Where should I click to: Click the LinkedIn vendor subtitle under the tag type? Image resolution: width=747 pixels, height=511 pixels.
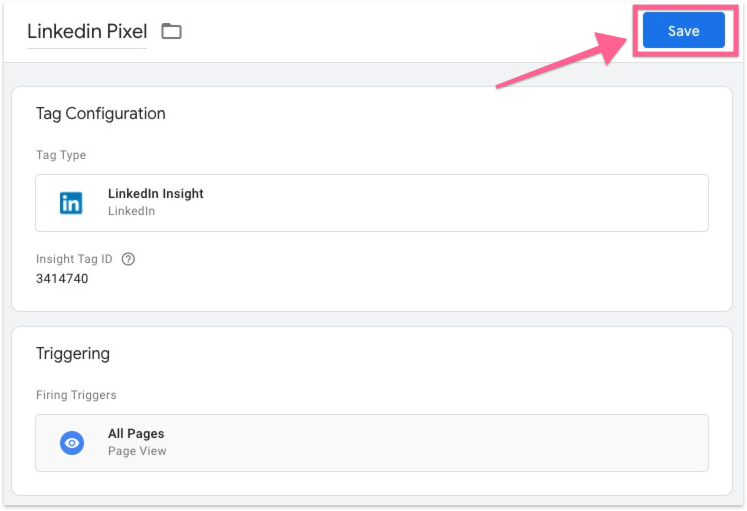tap(131, 211)
